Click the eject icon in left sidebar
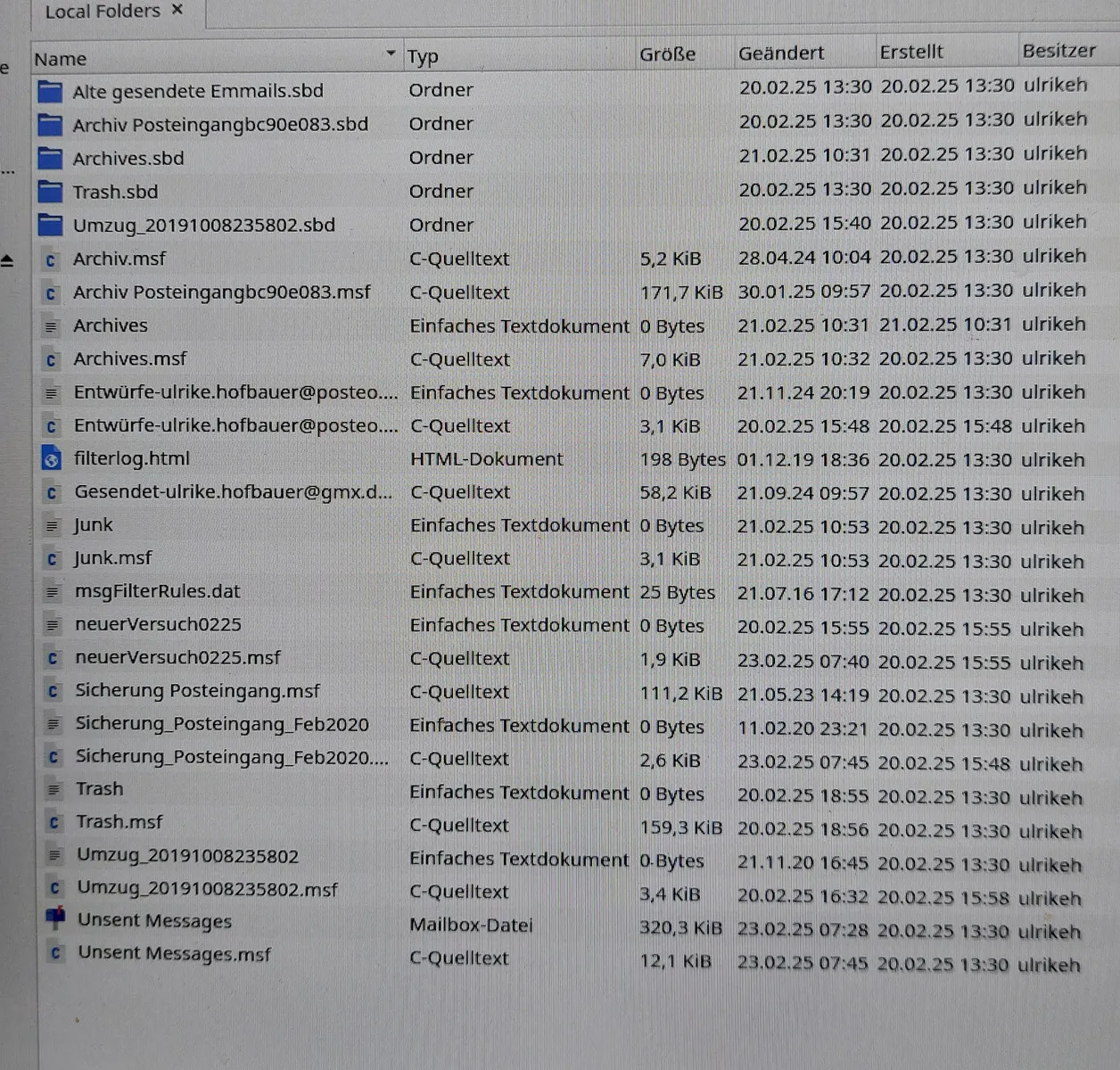1120x1070 pixels. point(7,261)
